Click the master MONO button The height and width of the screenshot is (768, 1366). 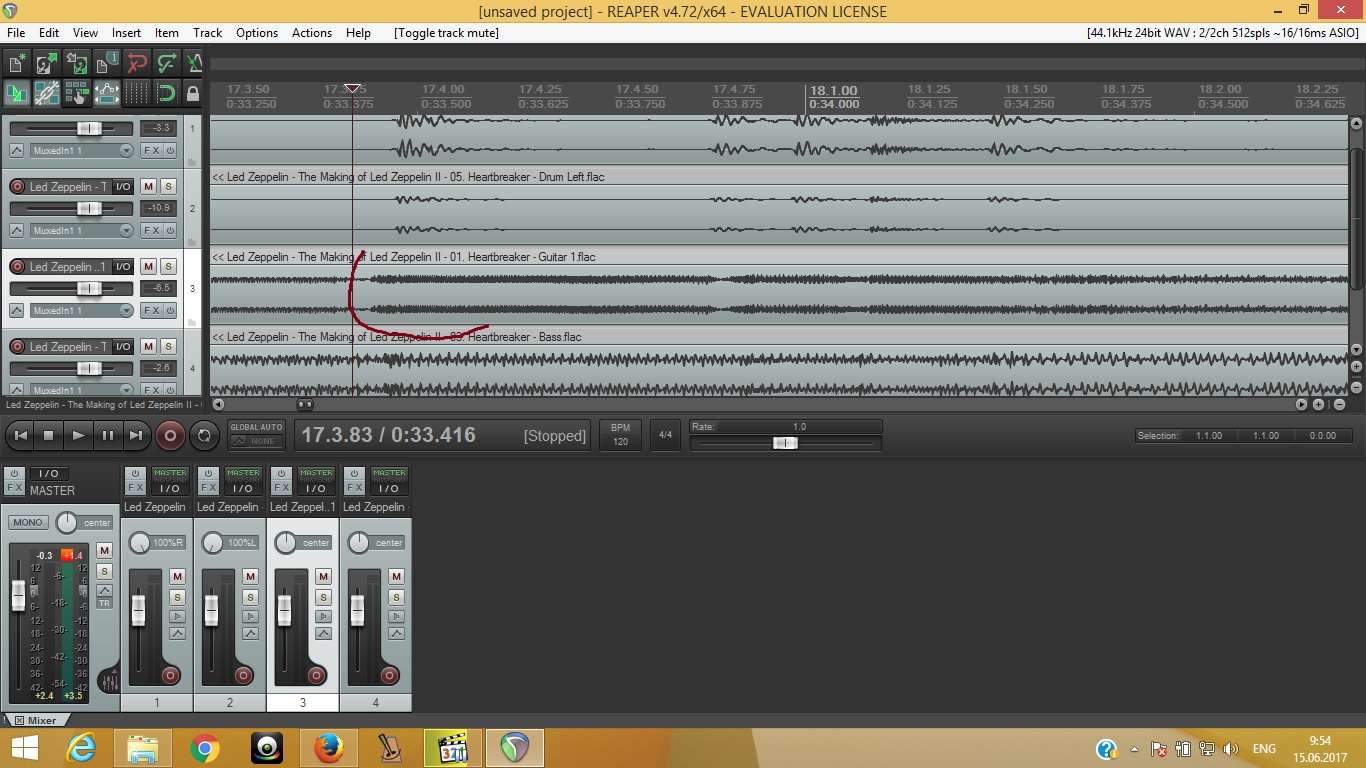27,522
